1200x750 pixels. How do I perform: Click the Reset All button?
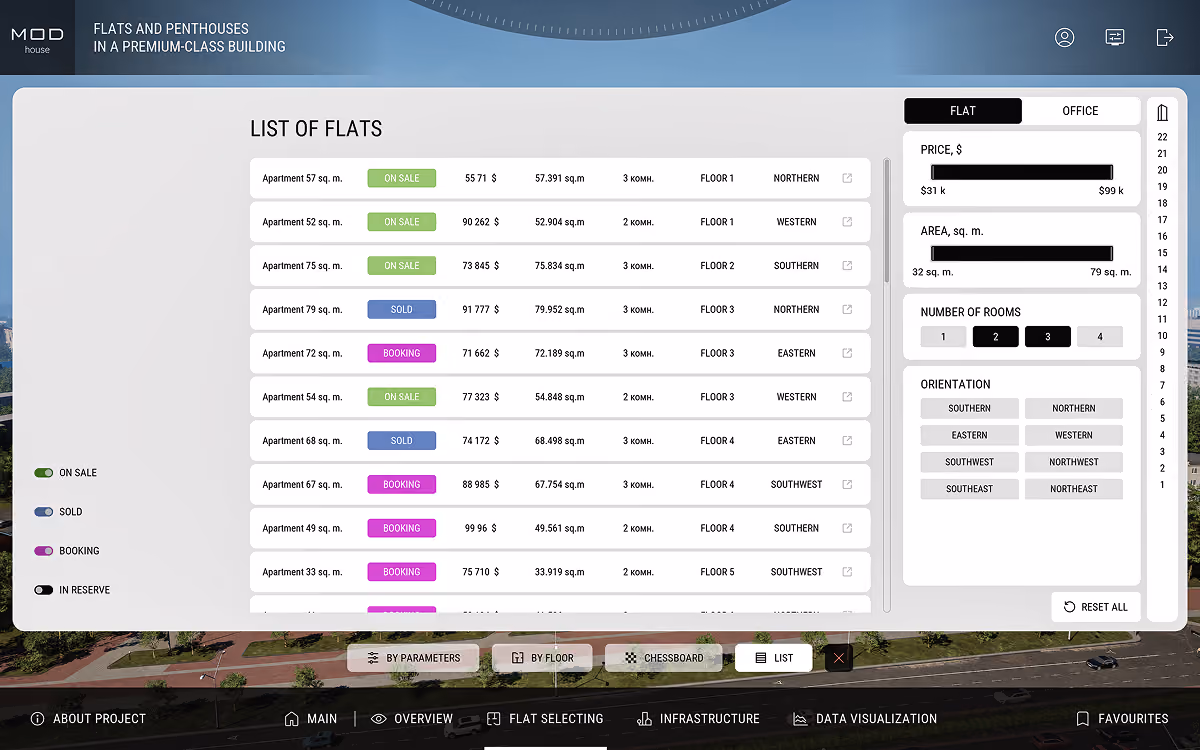point(1095,607)
